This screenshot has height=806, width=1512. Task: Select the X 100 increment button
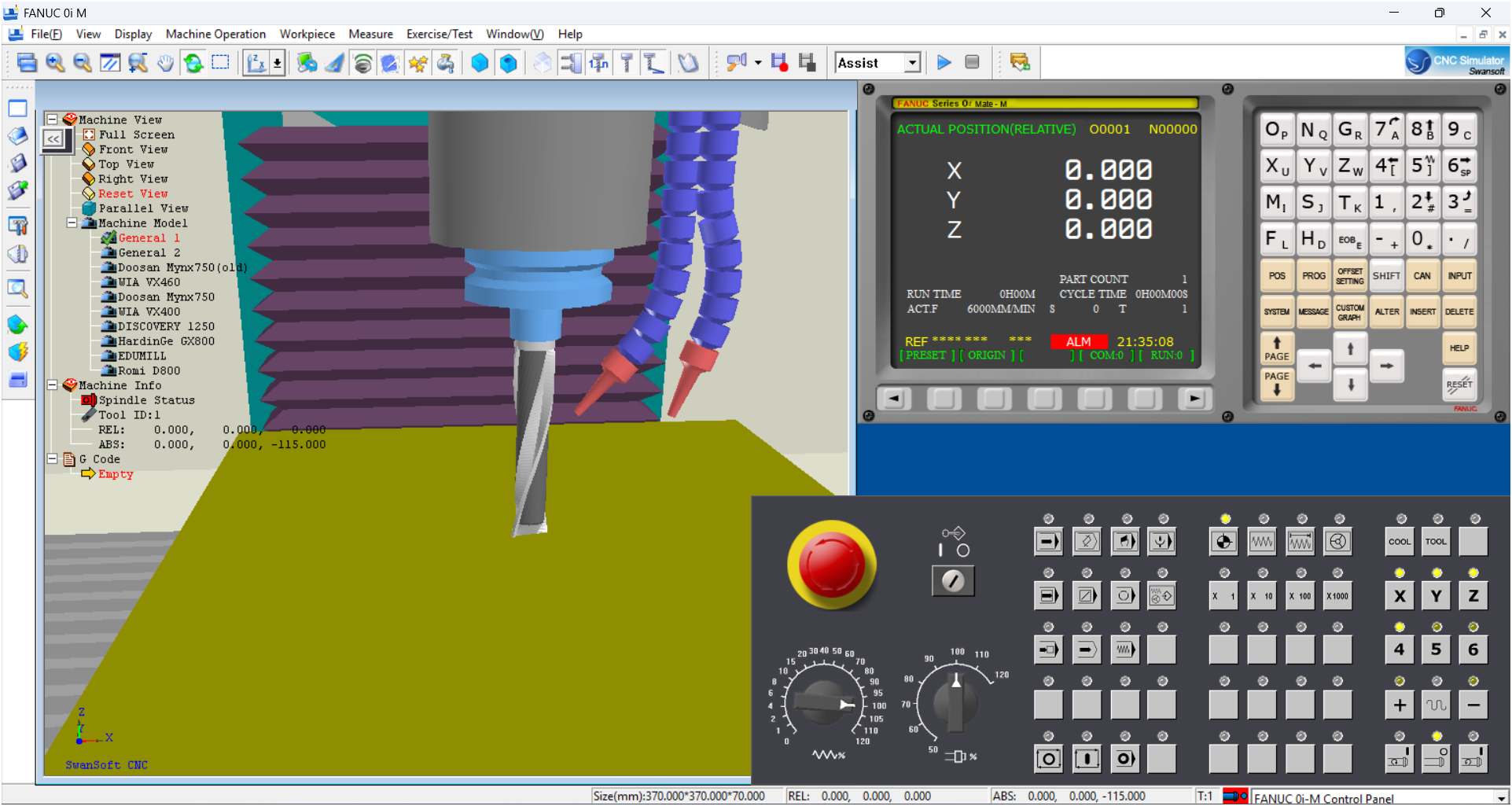1300,596
